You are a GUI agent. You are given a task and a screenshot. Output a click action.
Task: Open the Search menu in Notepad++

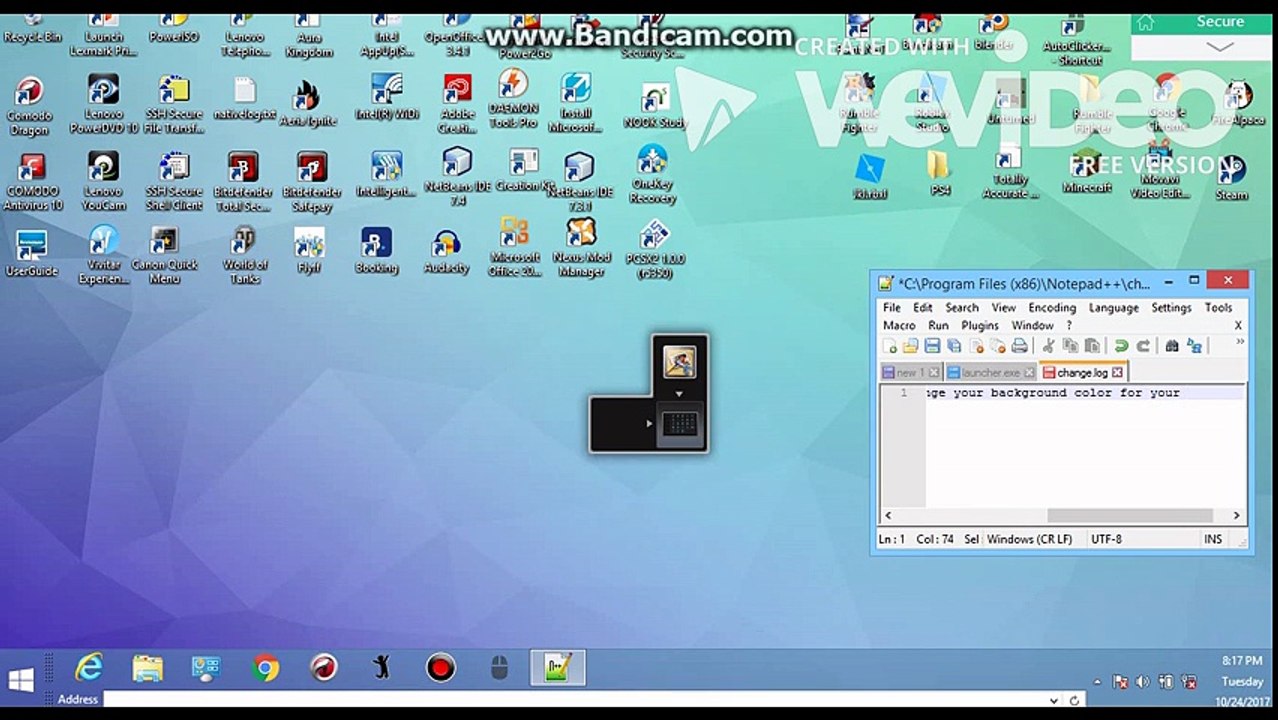(962, 308)
